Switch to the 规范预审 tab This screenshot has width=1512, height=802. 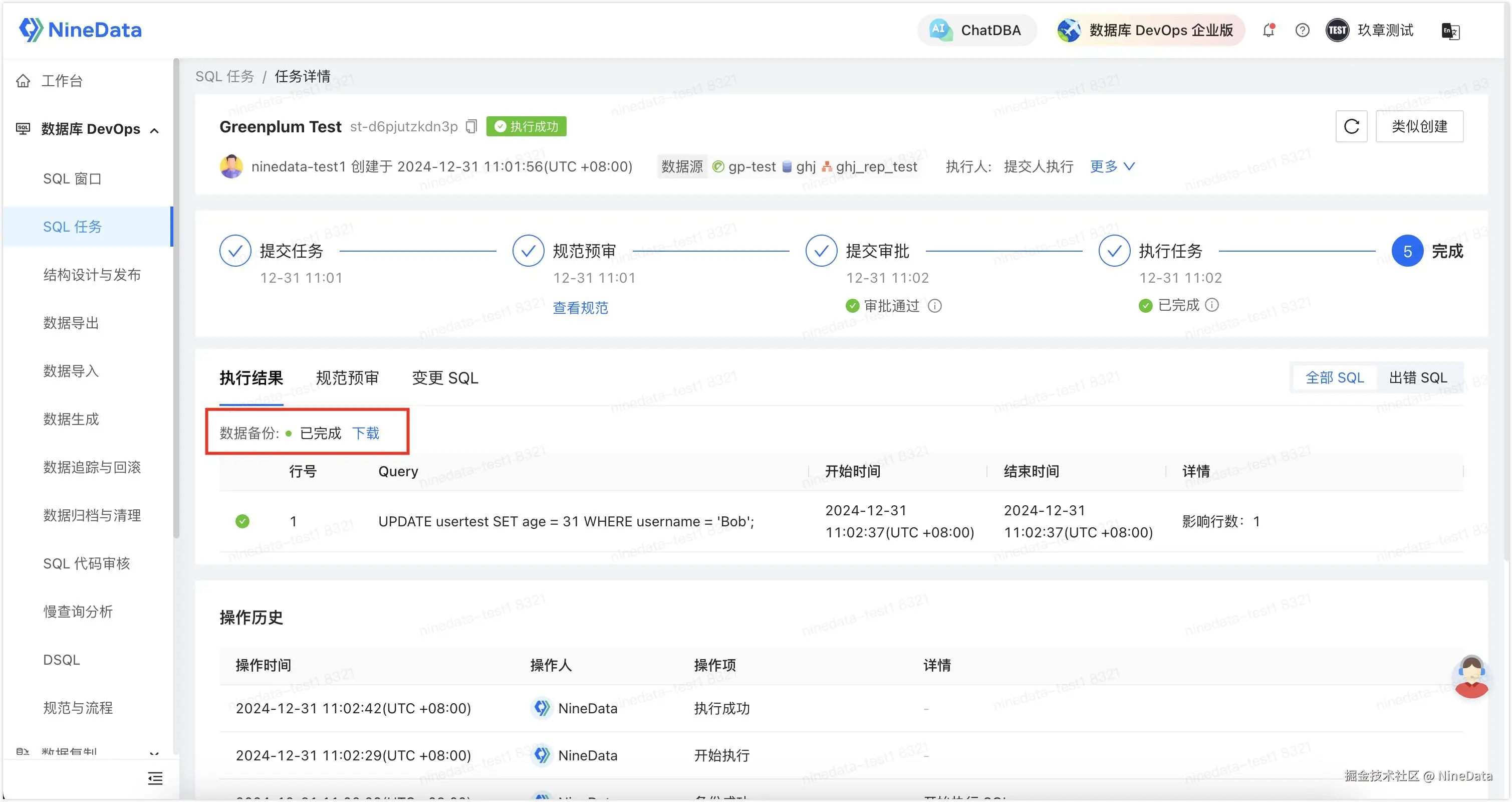(347, 378)
